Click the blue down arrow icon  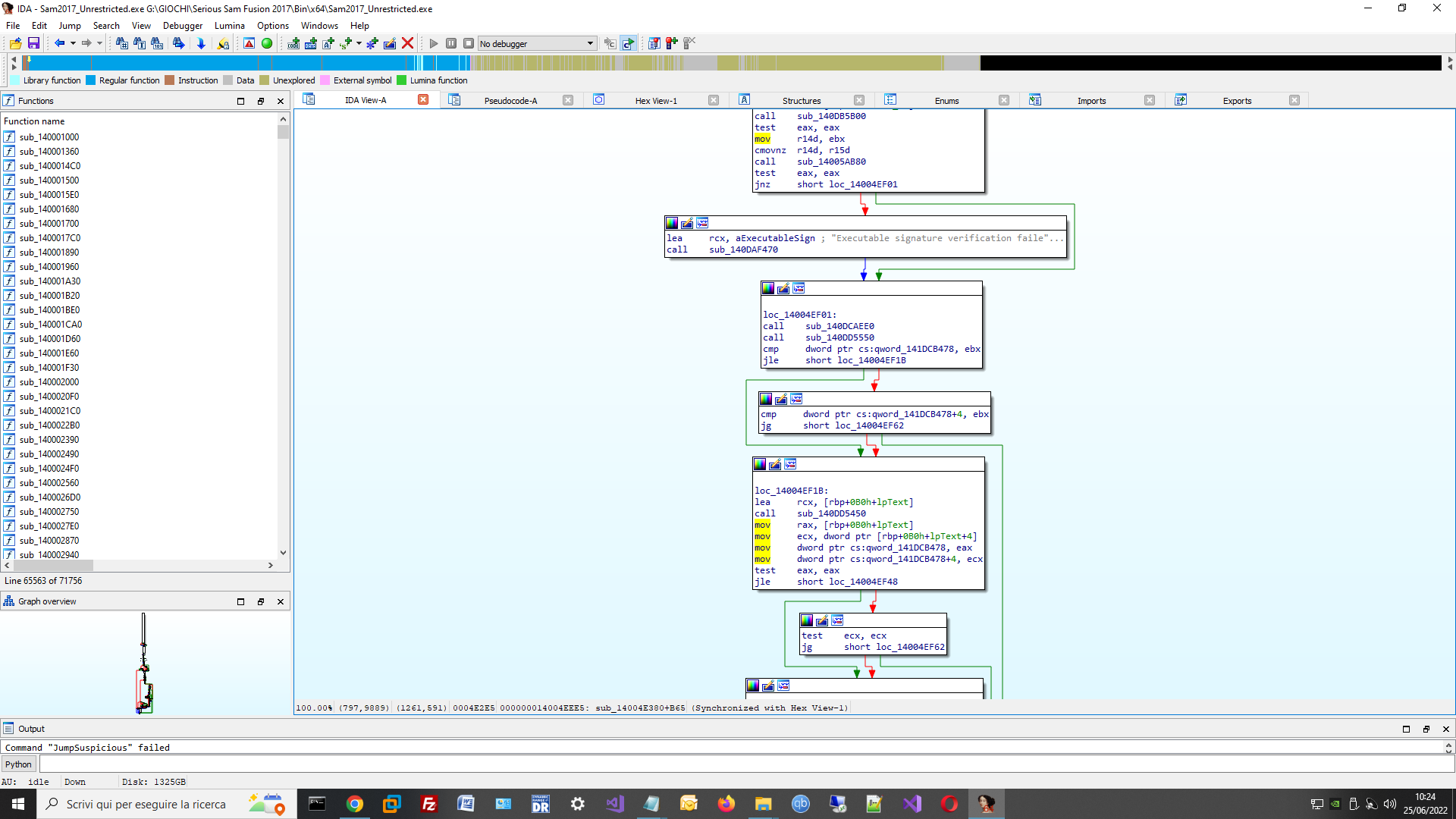(201, 43)
